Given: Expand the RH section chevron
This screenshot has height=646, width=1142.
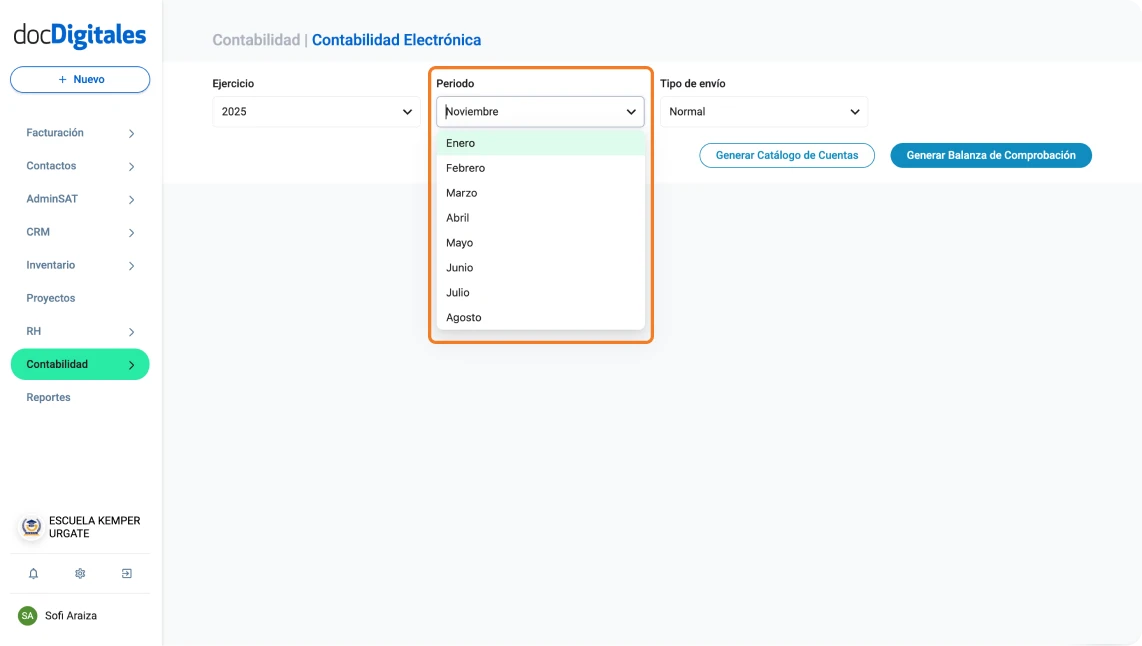Looking at the screenshot, I should (131, 331).
